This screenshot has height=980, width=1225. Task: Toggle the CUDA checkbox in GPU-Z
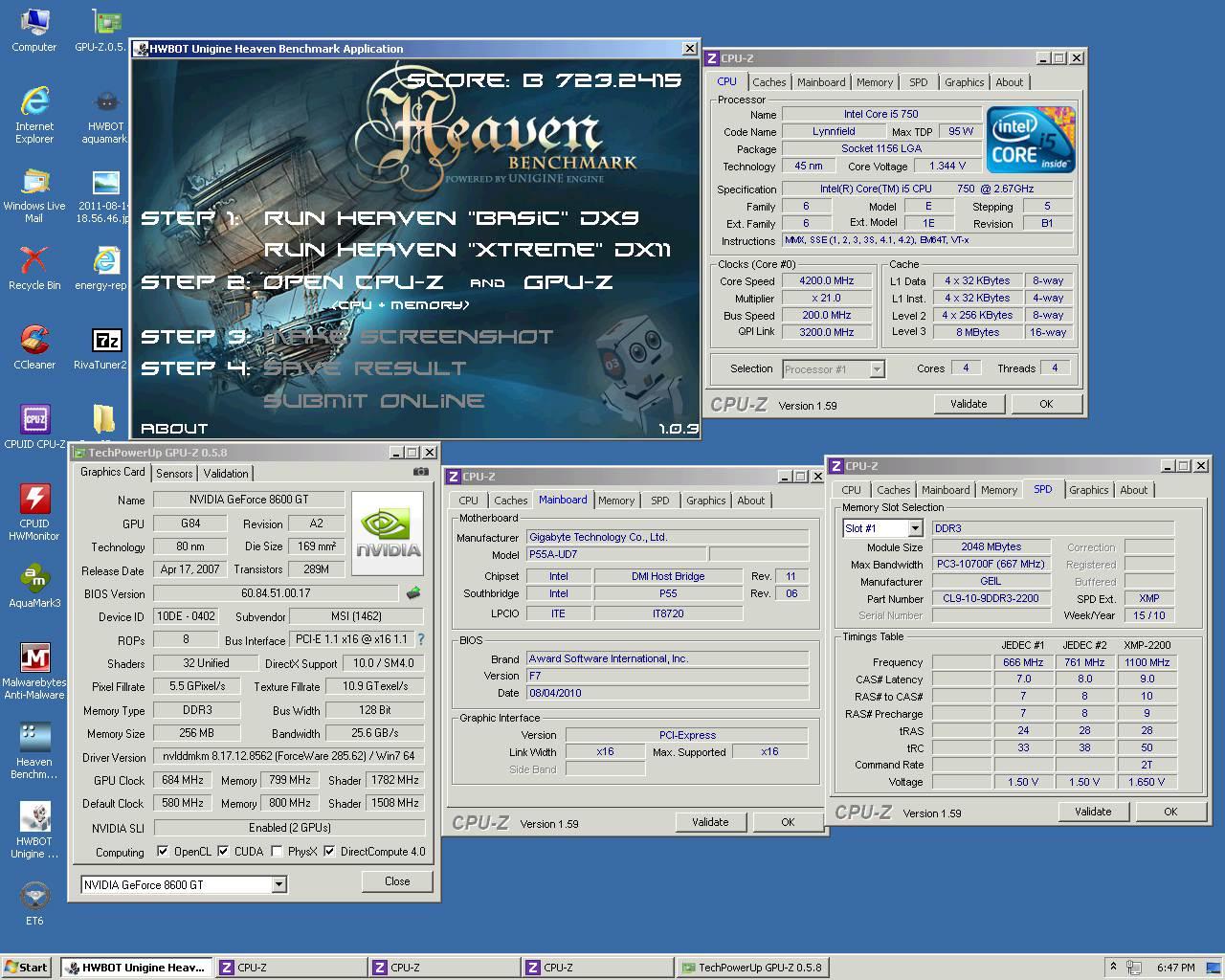click(224, 851)
